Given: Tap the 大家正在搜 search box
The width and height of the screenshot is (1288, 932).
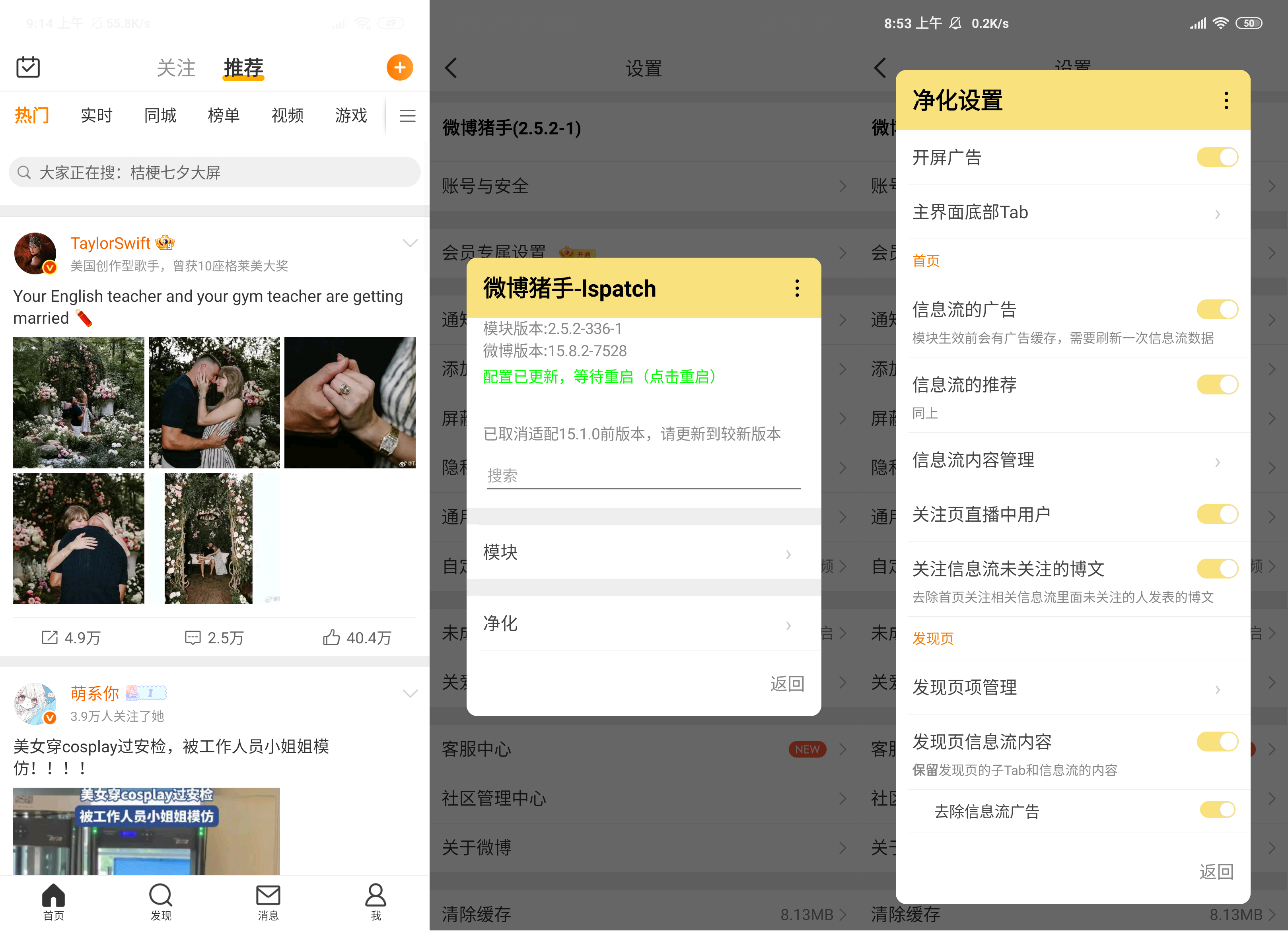Looking at the screenshot, I should coord(215,173).
